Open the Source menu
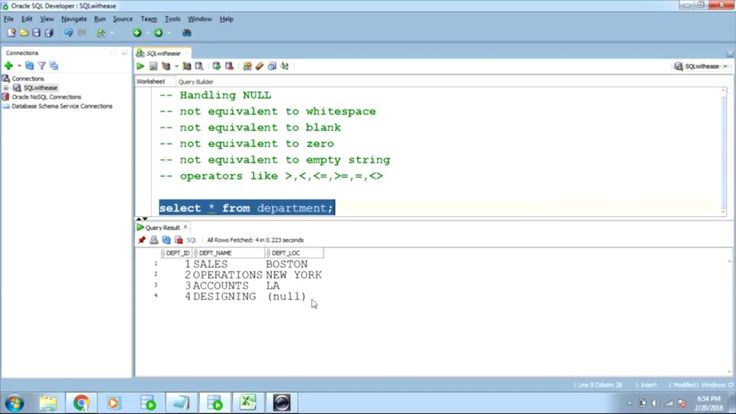This screenshot has height=414, width=736. (123, 19)
